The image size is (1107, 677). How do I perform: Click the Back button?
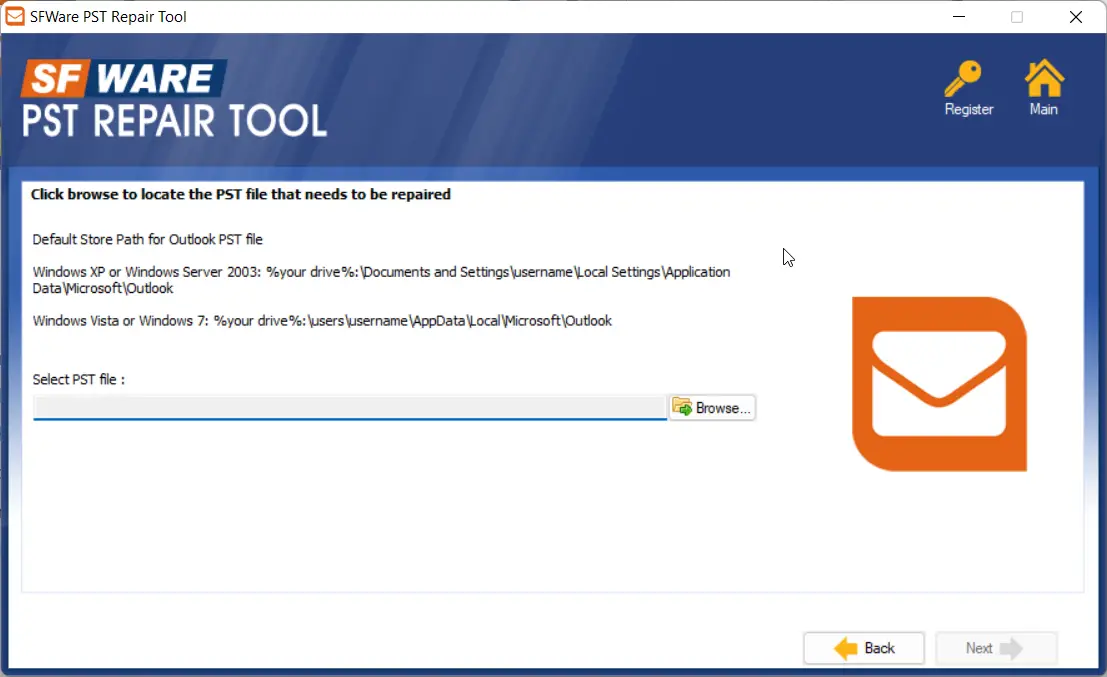click(x=863, y=648)
